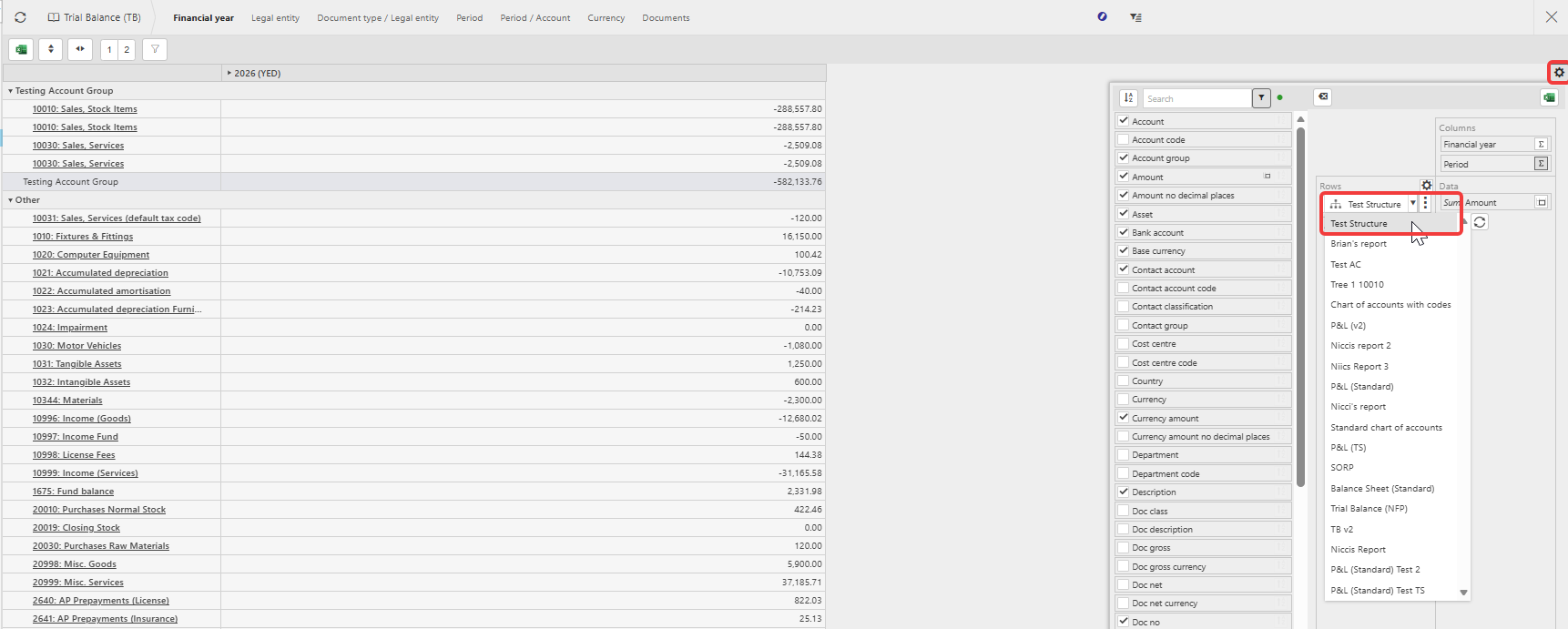Click the expand rows vertical arrows button
This screenshot has height=629, width=1568.
pos(51,49)
